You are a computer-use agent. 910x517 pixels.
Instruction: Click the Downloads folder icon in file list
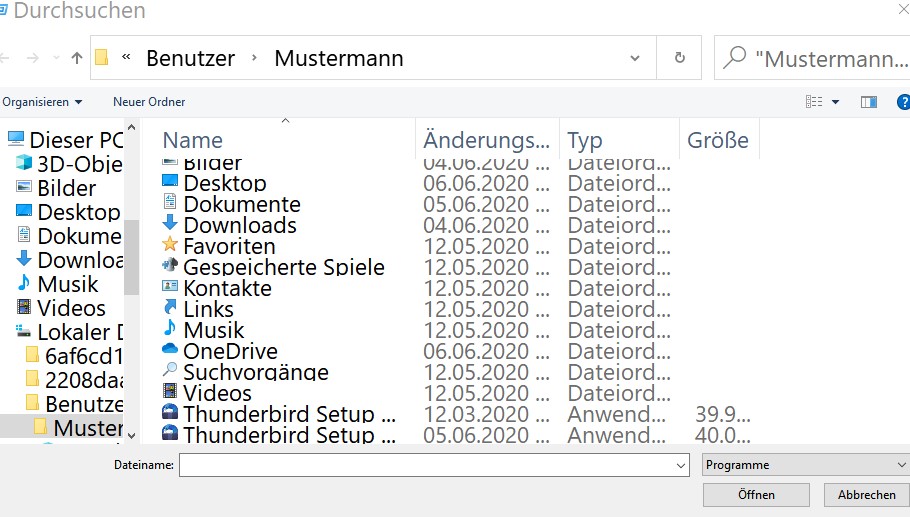(x=170, y=225)
